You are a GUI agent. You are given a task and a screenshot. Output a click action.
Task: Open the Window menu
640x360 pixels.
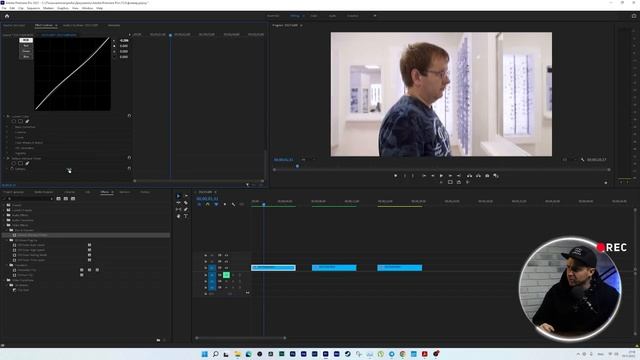pyautogui.click(x=87, y=8)
